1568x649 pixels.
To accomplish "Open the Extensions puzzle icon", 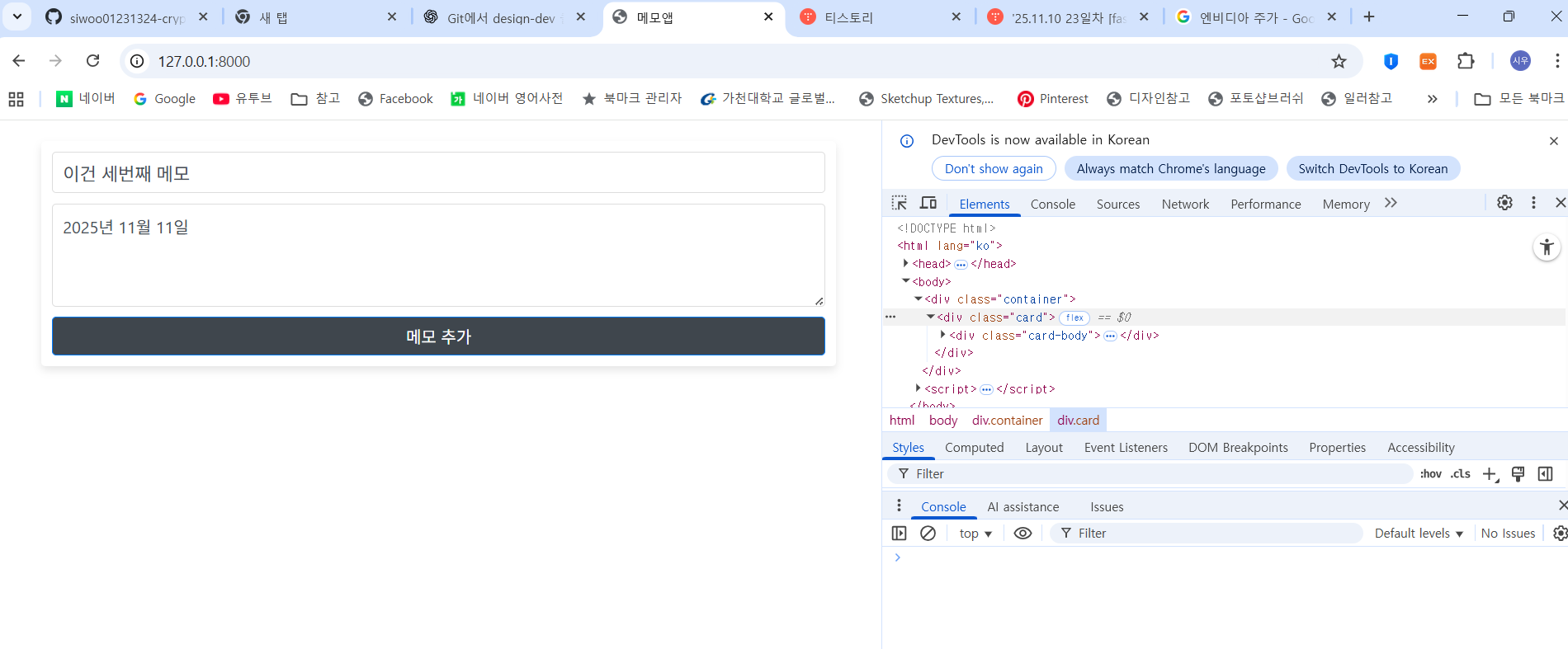I will coord(1466,61).
